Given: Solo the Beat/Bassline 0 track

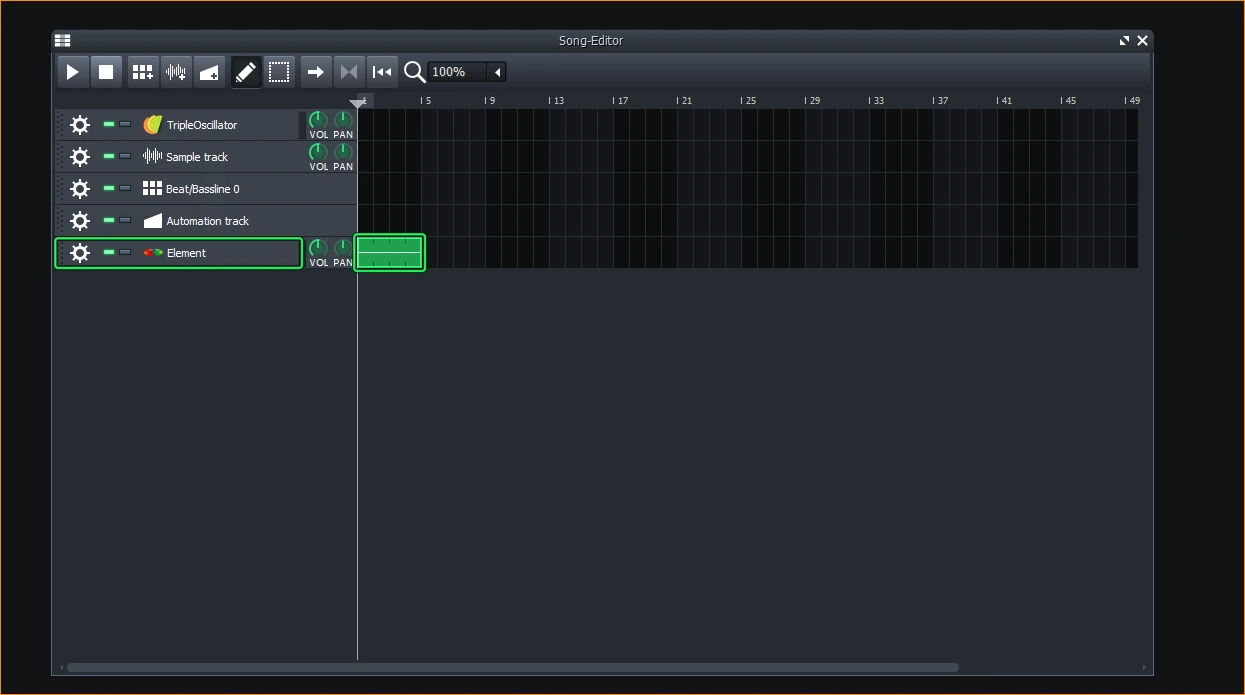Looking at the screenshot, I should [125, 188].
